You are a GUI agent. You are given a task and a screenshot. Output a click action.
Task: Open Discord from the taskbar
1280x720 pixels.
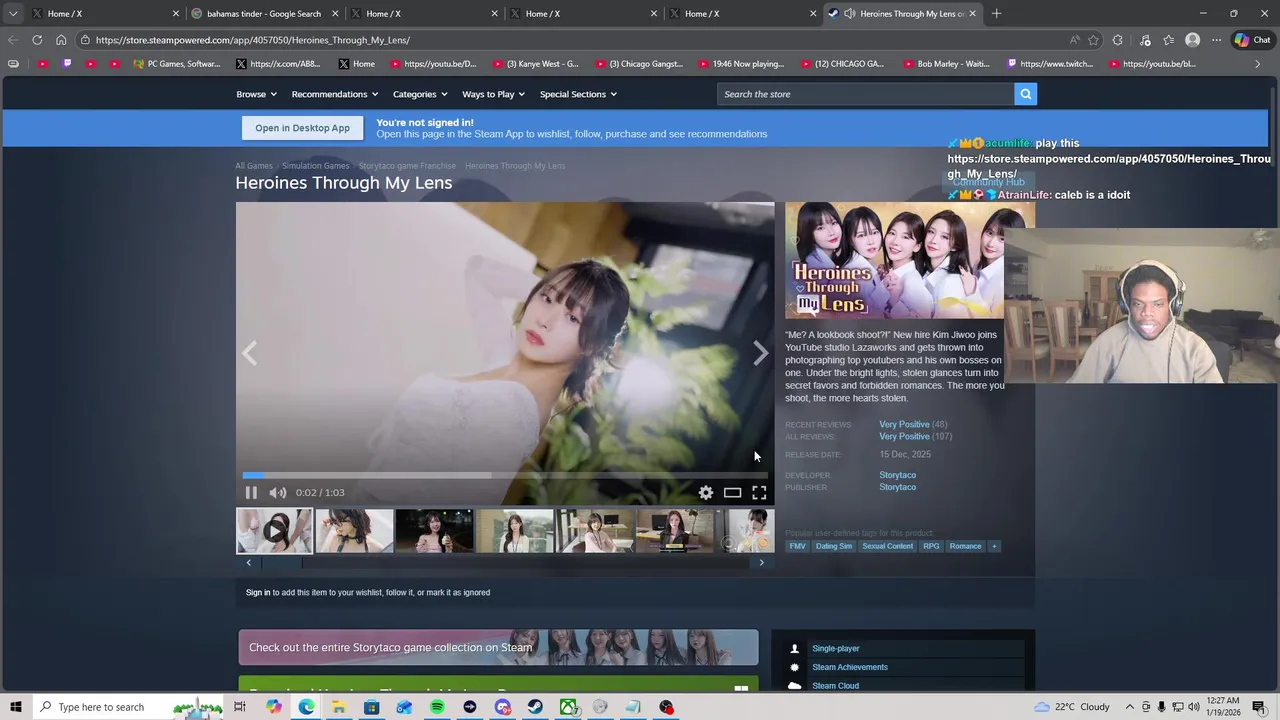pyautogui.click(x=503, y=707)
